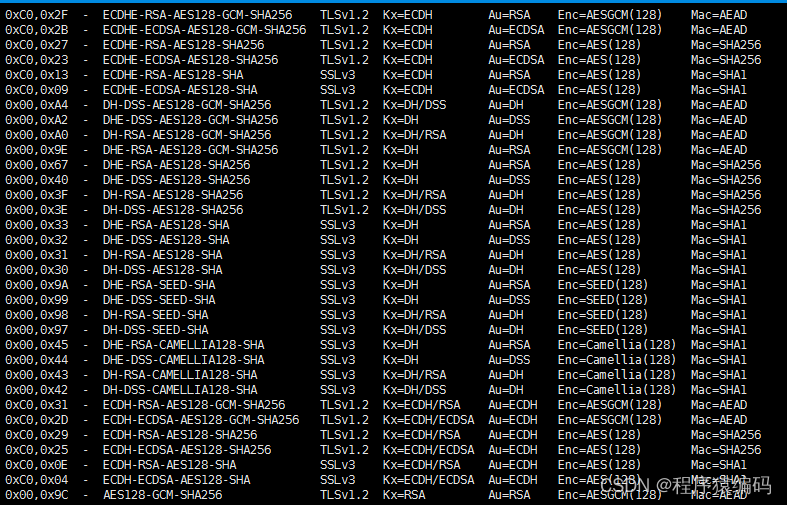Click cipher DH-DSS-CAMELLIA128-SHA
Screen dimensions: 787x505
pos(180,390)
